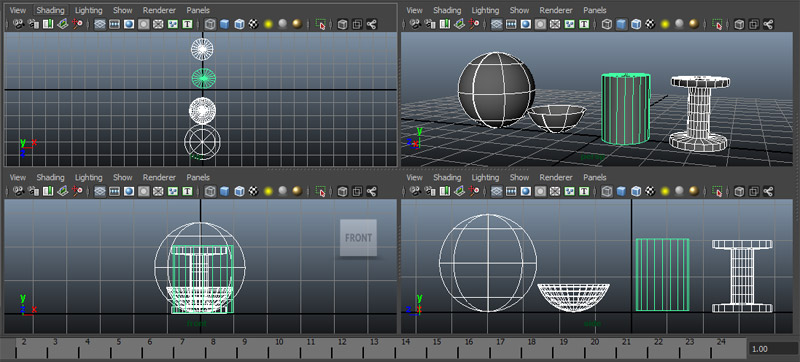Toggle Field Chart in top view panel
Screen dimensions: 800x362
(158, 24)
